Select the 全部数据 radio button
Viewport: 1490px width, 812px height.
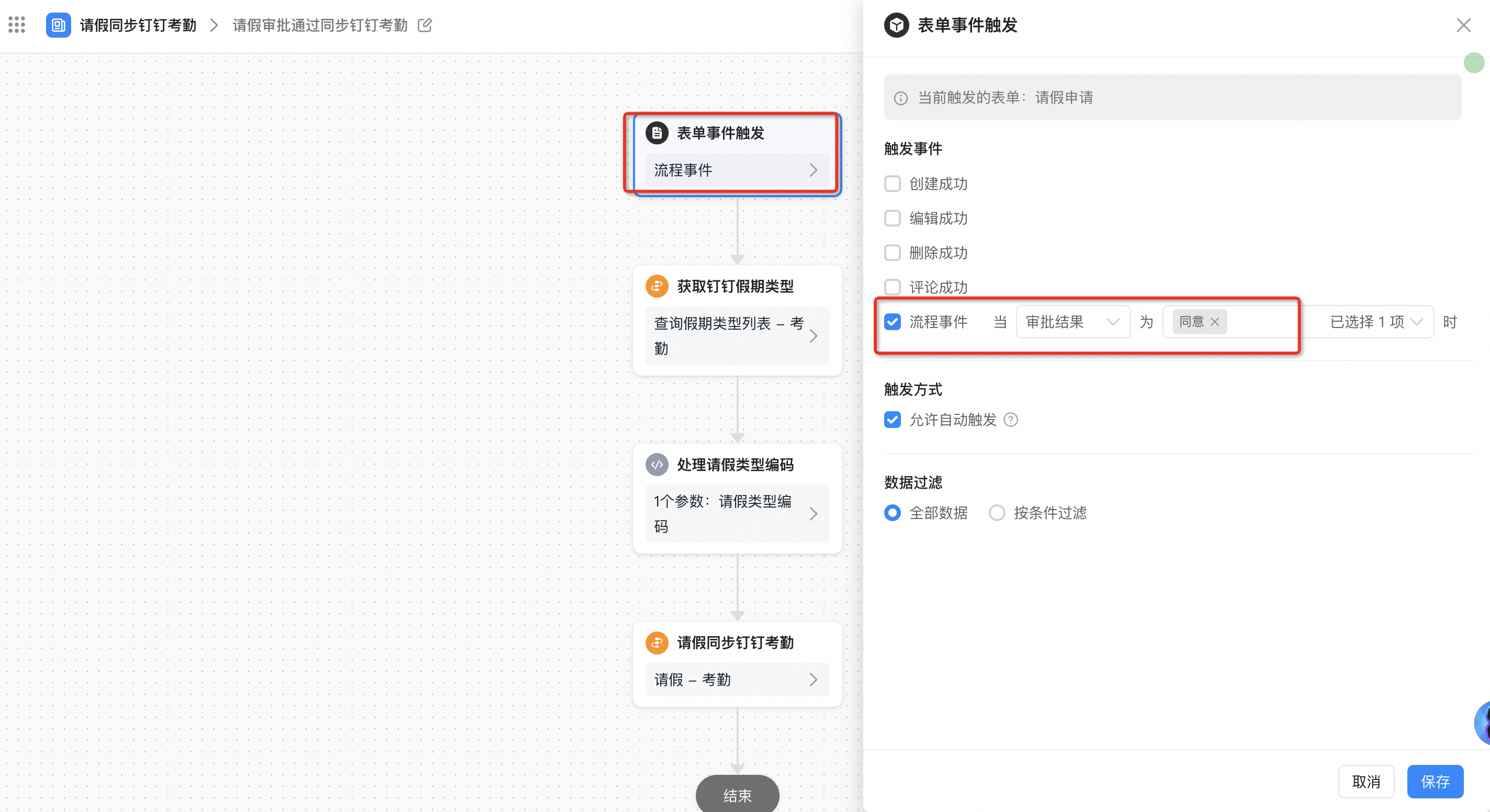point(893,513)
